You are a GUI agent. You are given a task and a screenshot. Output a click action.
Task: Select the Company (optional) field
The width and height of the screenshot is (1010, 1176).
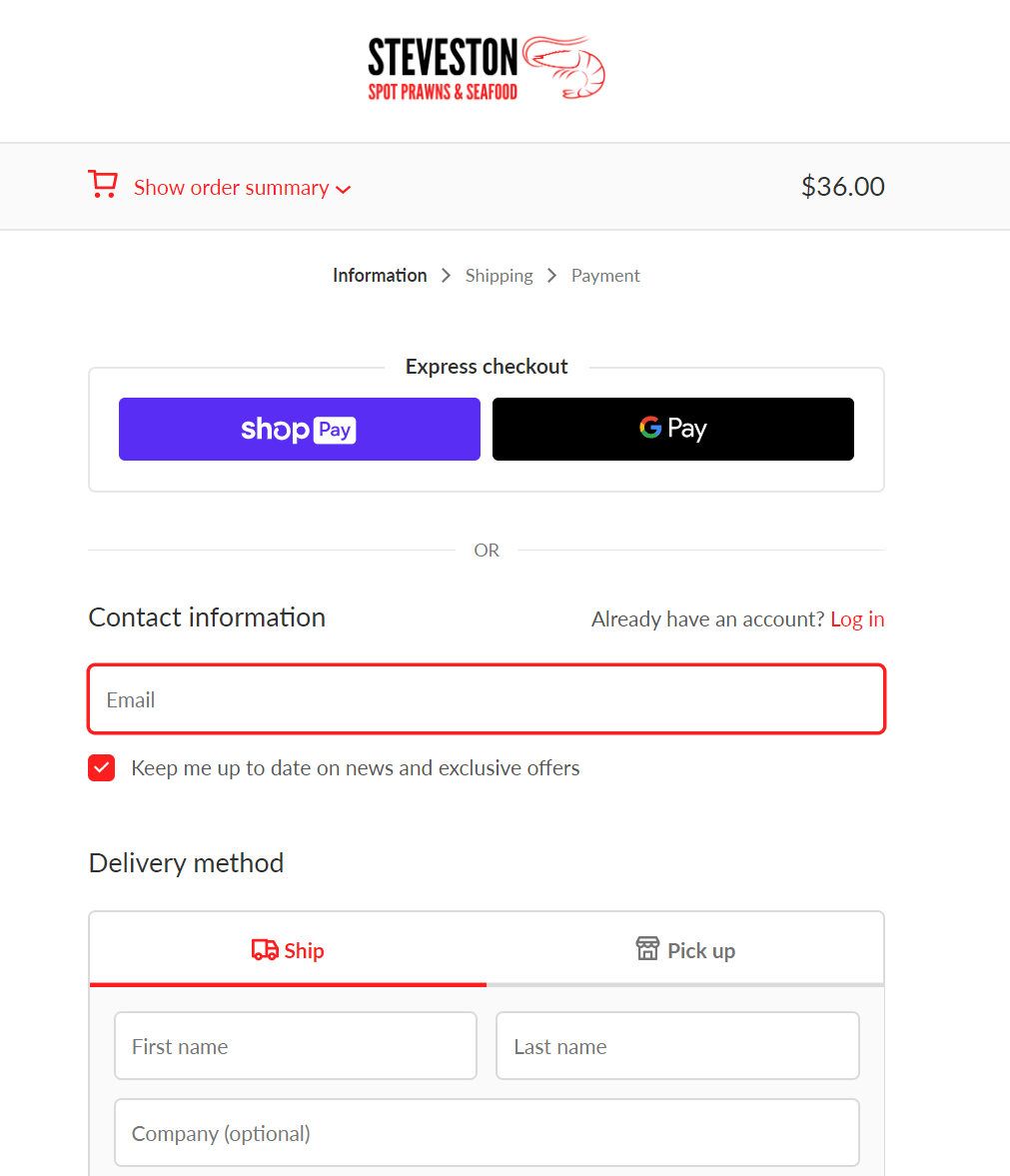[487, 1133]
